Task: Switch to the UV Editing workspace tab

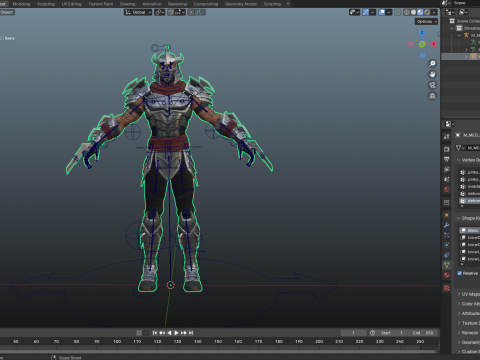Action: (x=71, y=4)
